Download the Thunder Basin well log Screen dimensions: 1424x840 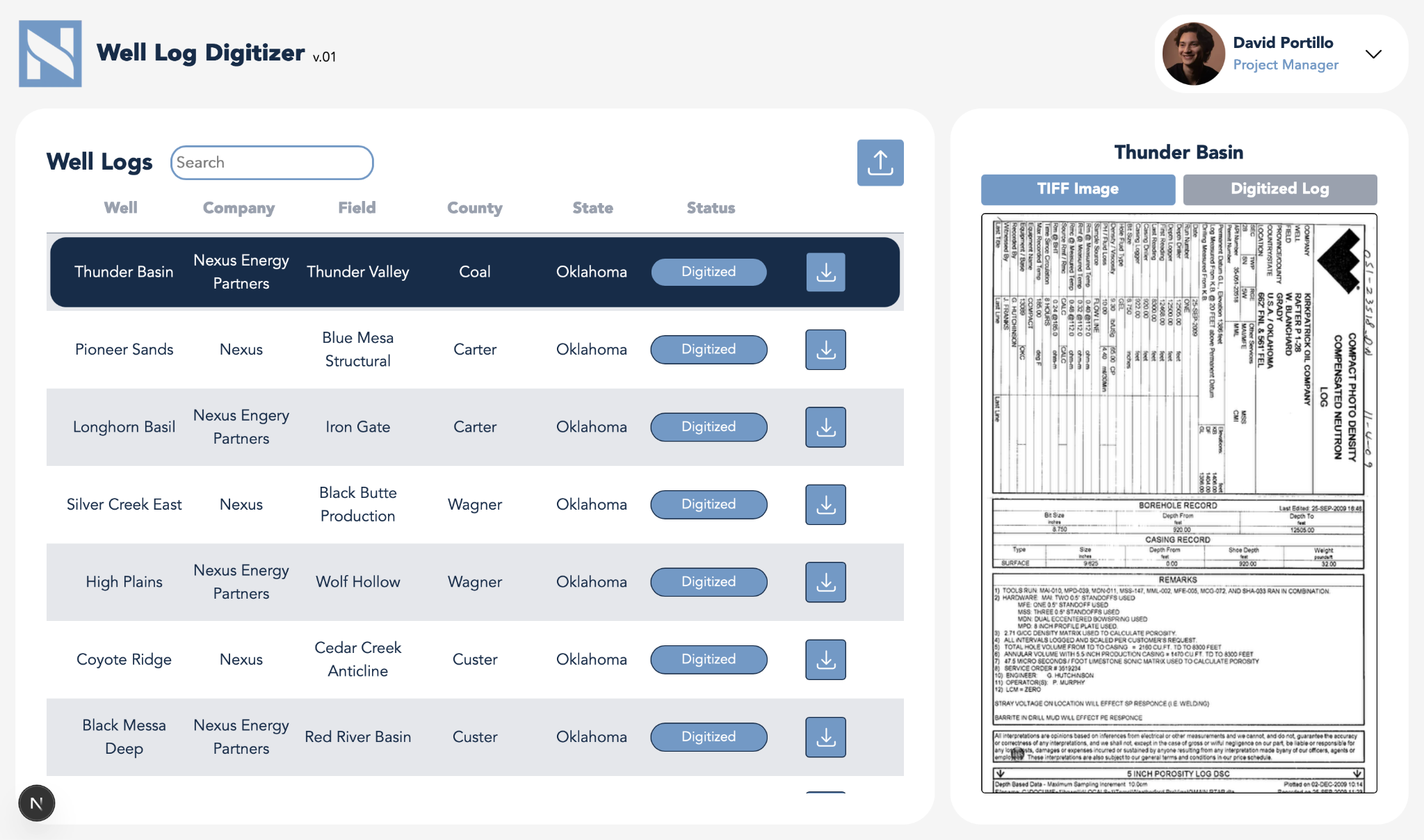click(x=825, y=272)
